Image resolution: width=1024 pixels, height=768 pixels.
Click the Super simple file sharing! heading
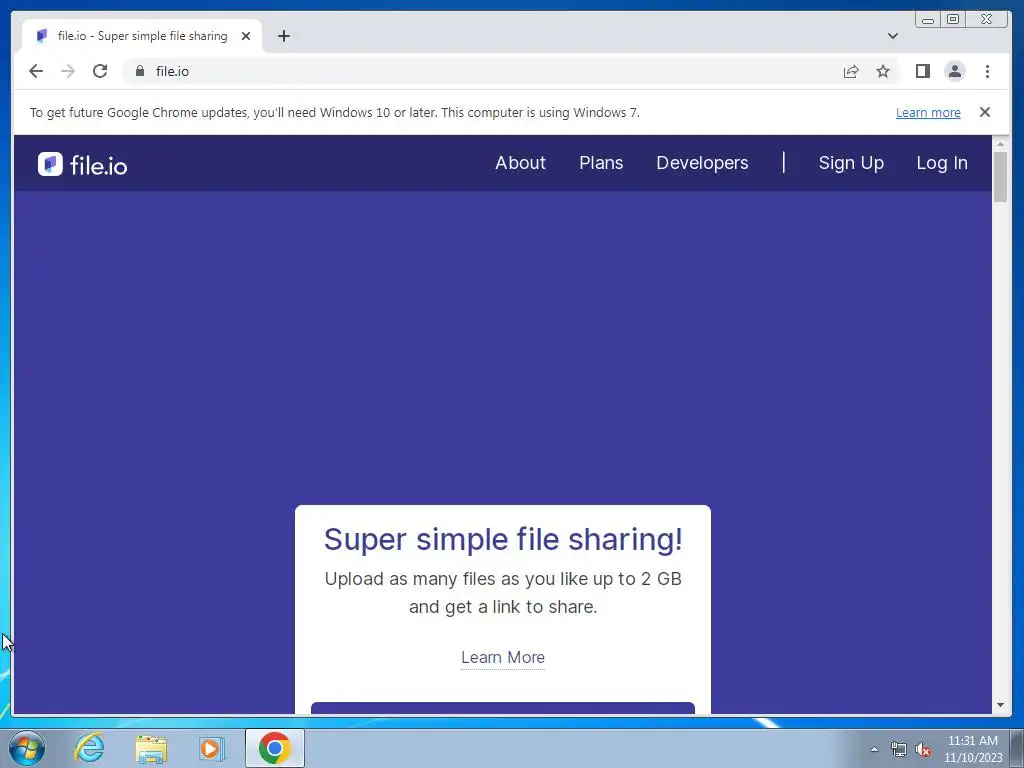[x=503, y=539]
